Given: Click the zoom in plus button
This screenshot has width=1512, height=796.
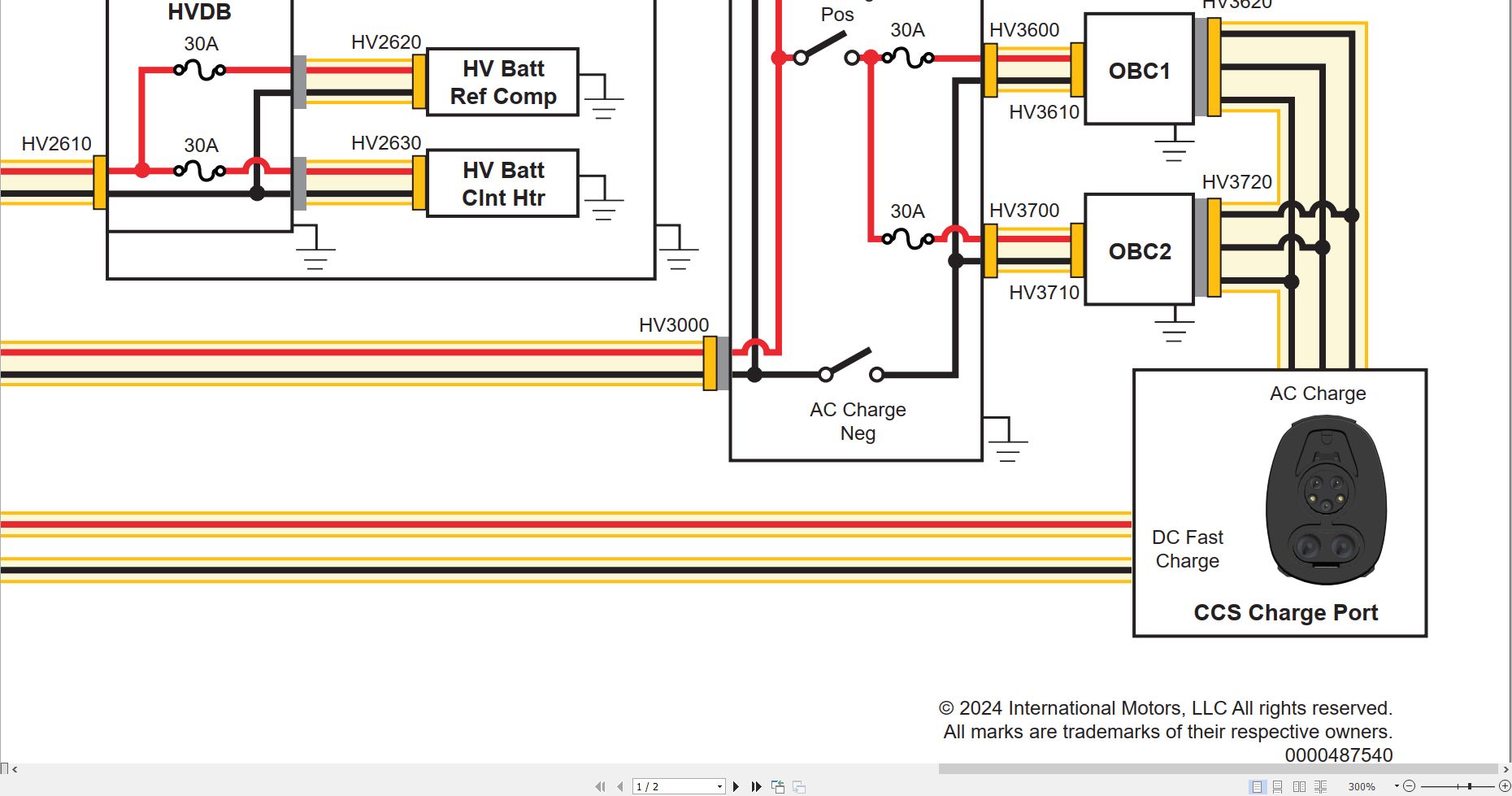Looking at the screenshot, I should click(x=1505, y=786).
